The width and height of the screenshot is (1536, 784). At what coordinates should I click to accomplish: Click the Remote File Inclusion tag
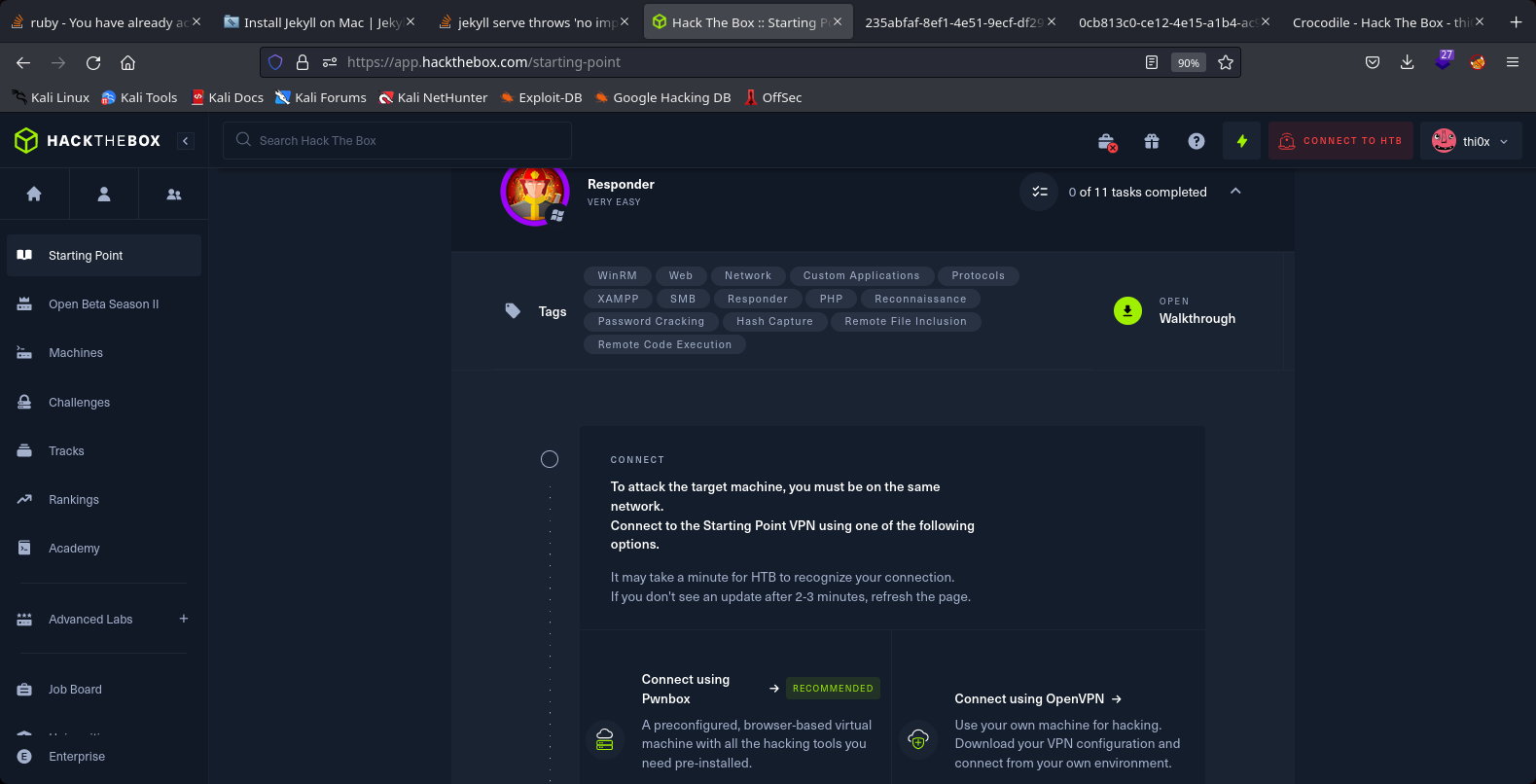point(906,322)
